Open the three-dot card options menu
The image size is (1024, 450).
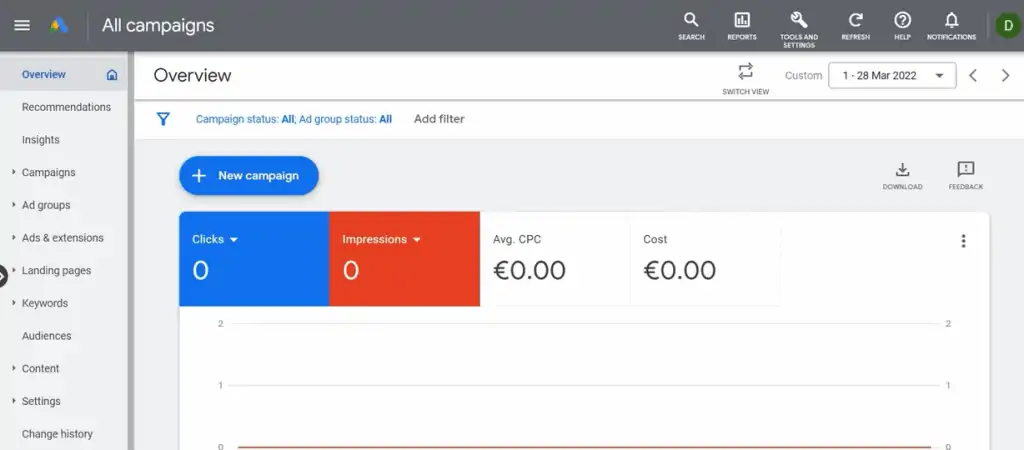pyautogui.click(x=963, y=241)
